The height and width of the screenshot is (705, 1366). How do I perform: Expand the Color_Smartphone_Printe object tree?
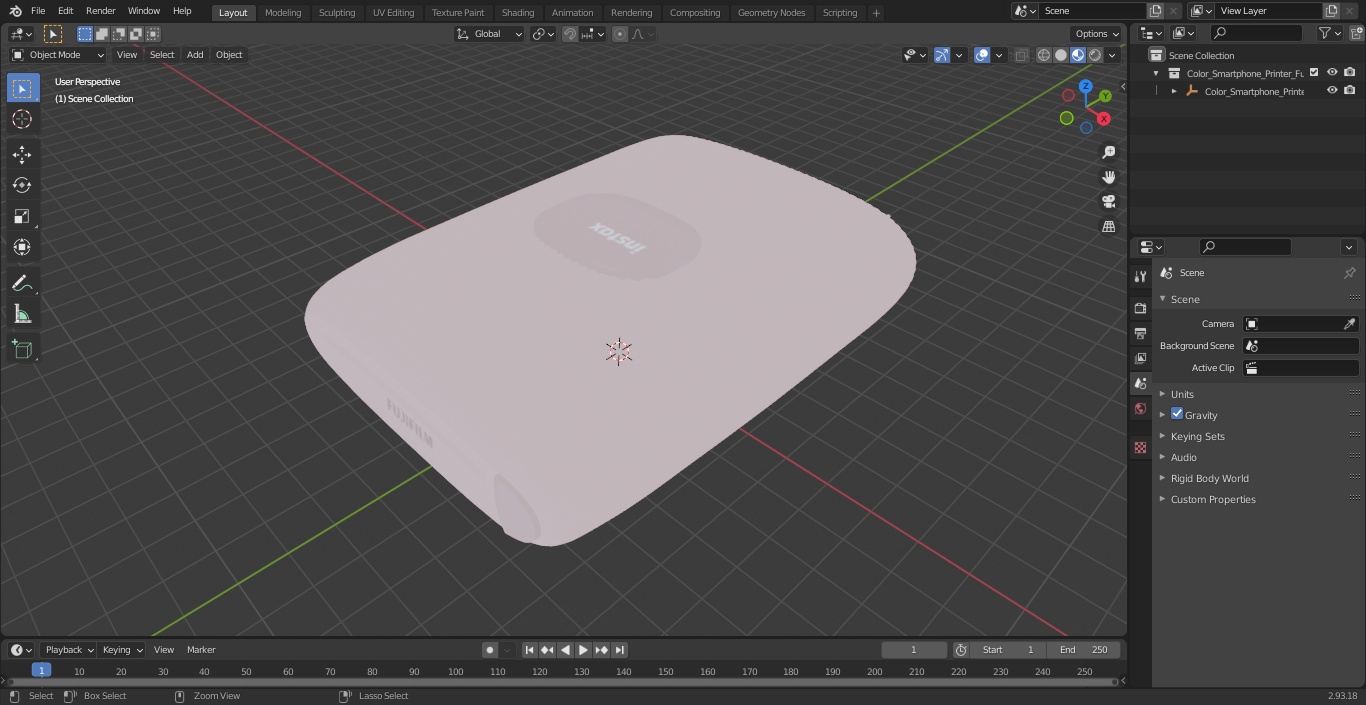[x=1174, y=91]
